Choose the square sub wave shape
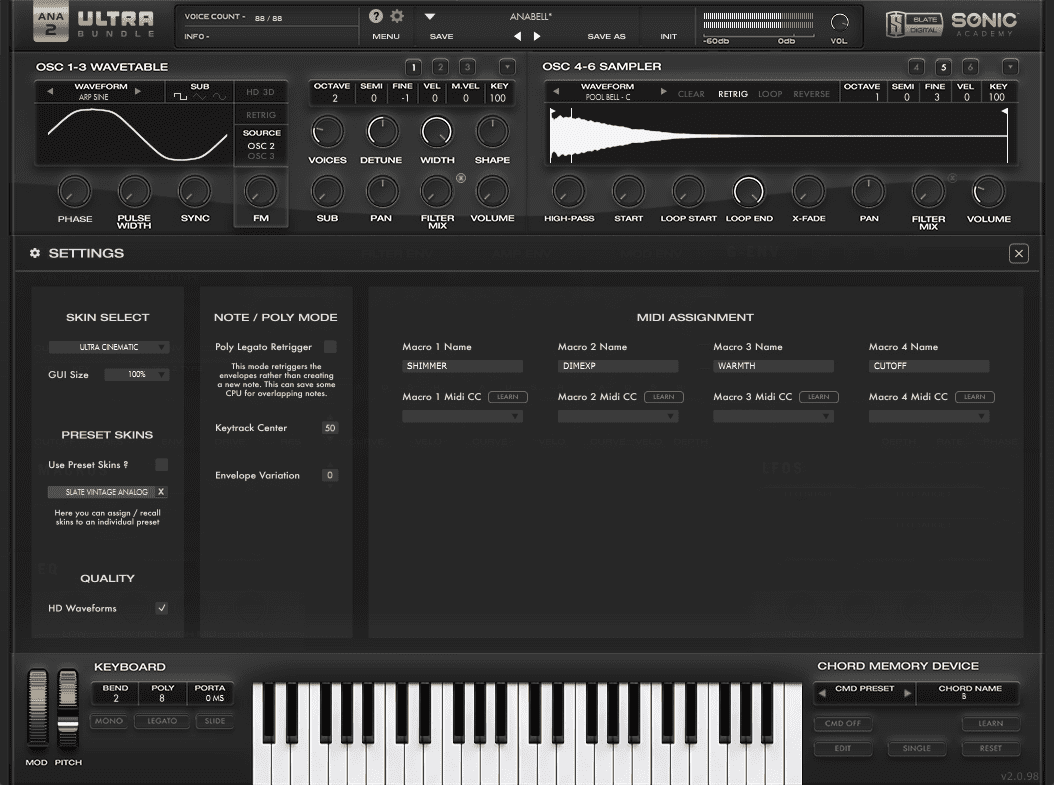1054x785 pixels. click(x=179, y=97)
